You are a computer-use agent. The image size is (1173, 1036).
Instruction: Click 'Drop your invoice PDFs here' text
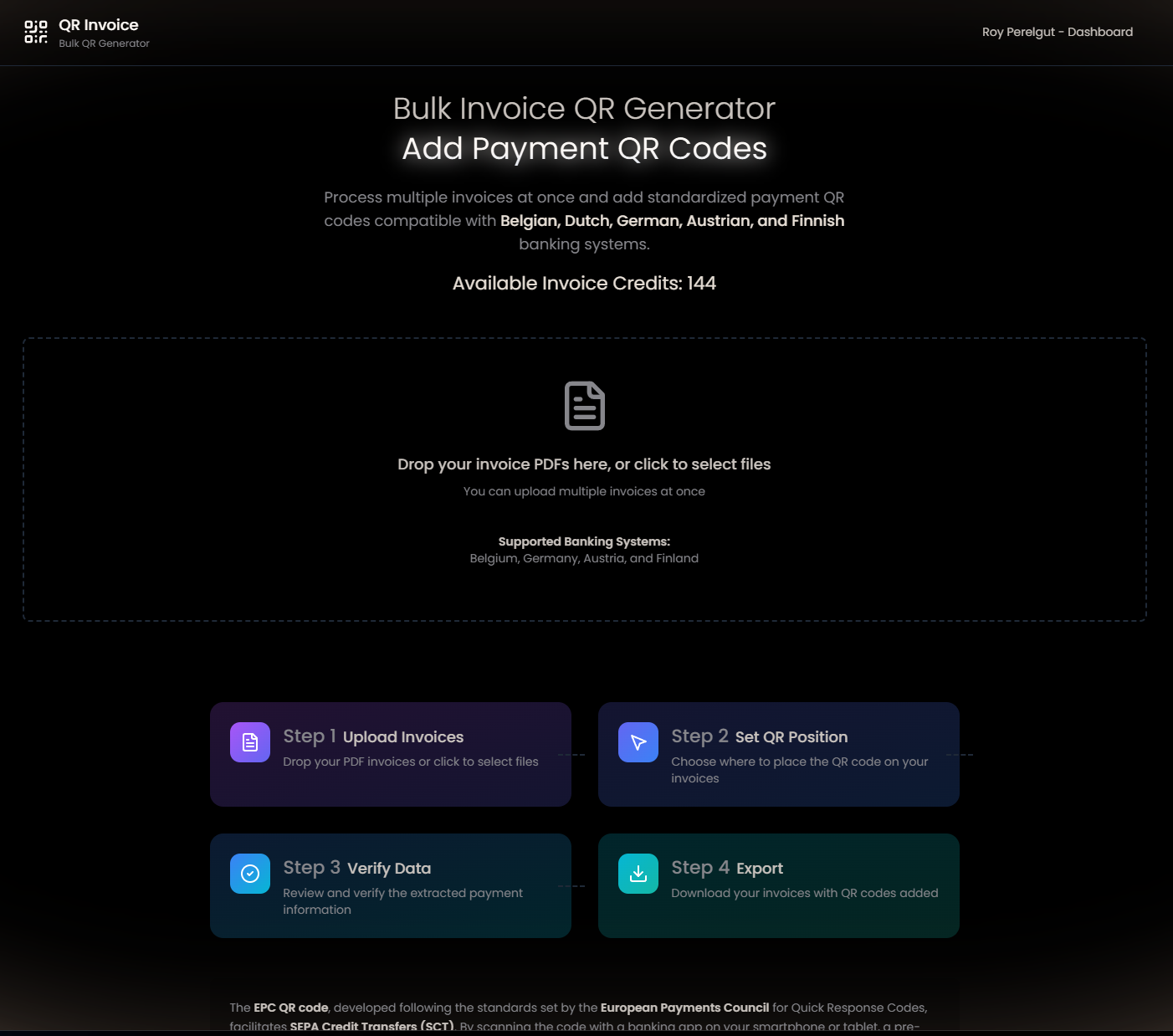tap(584, 464)
